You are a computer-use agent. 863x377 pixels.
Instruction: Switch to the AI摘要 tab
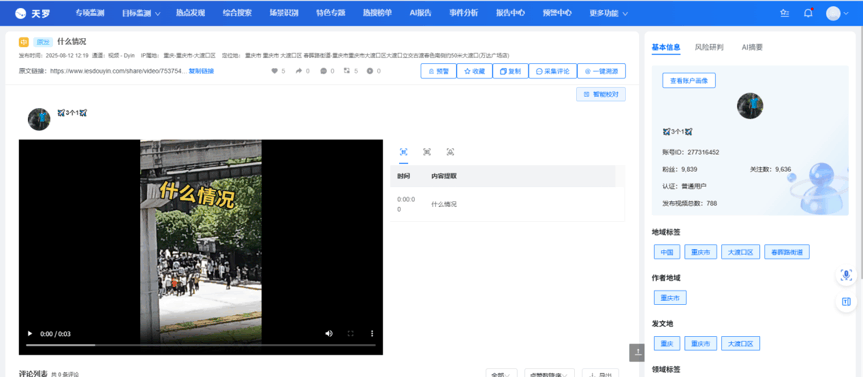pyautogui.click(x=752, y=47)
